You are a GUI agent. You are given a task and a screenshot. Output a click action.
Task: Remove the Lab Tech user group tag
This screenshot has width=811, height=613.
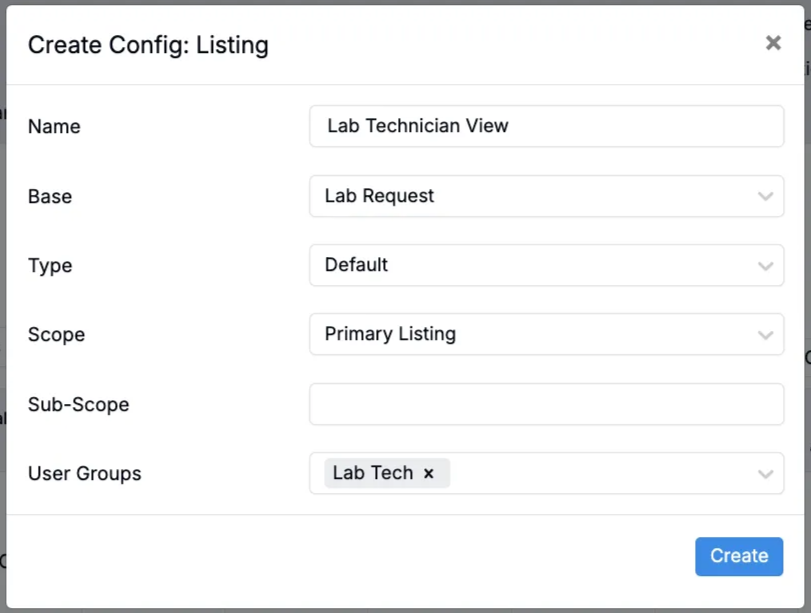[429, 474]
